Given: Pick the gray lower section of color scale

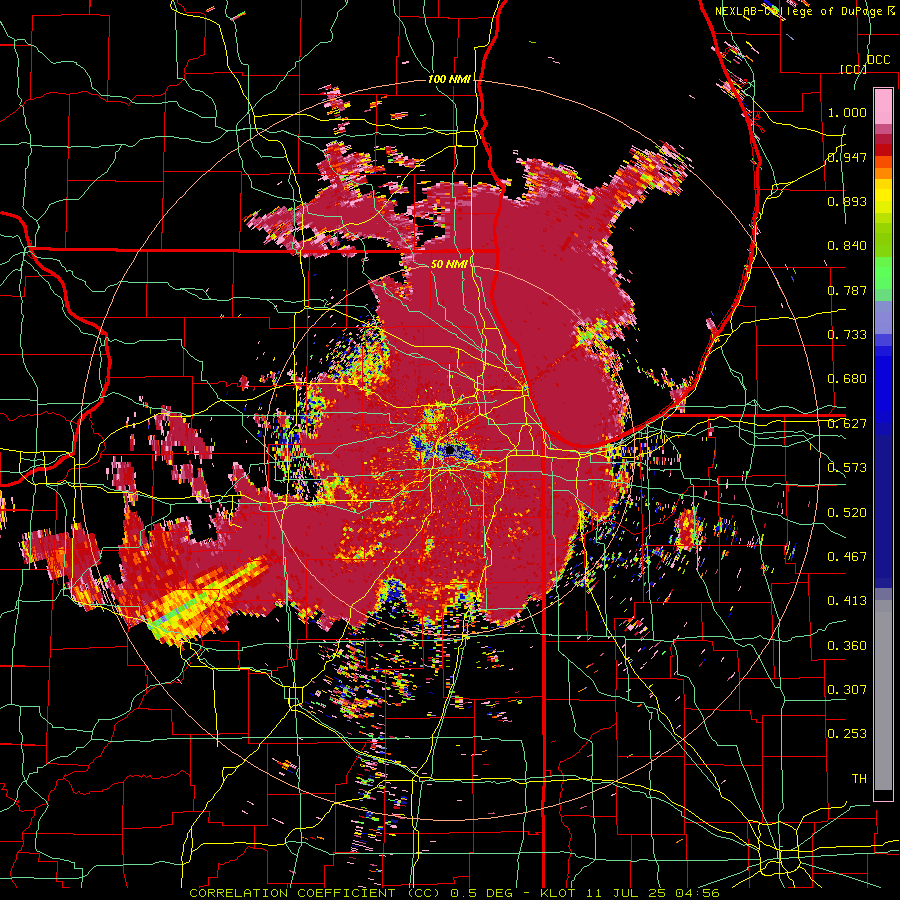Looking at the screenshot, I should coord(883,695).
